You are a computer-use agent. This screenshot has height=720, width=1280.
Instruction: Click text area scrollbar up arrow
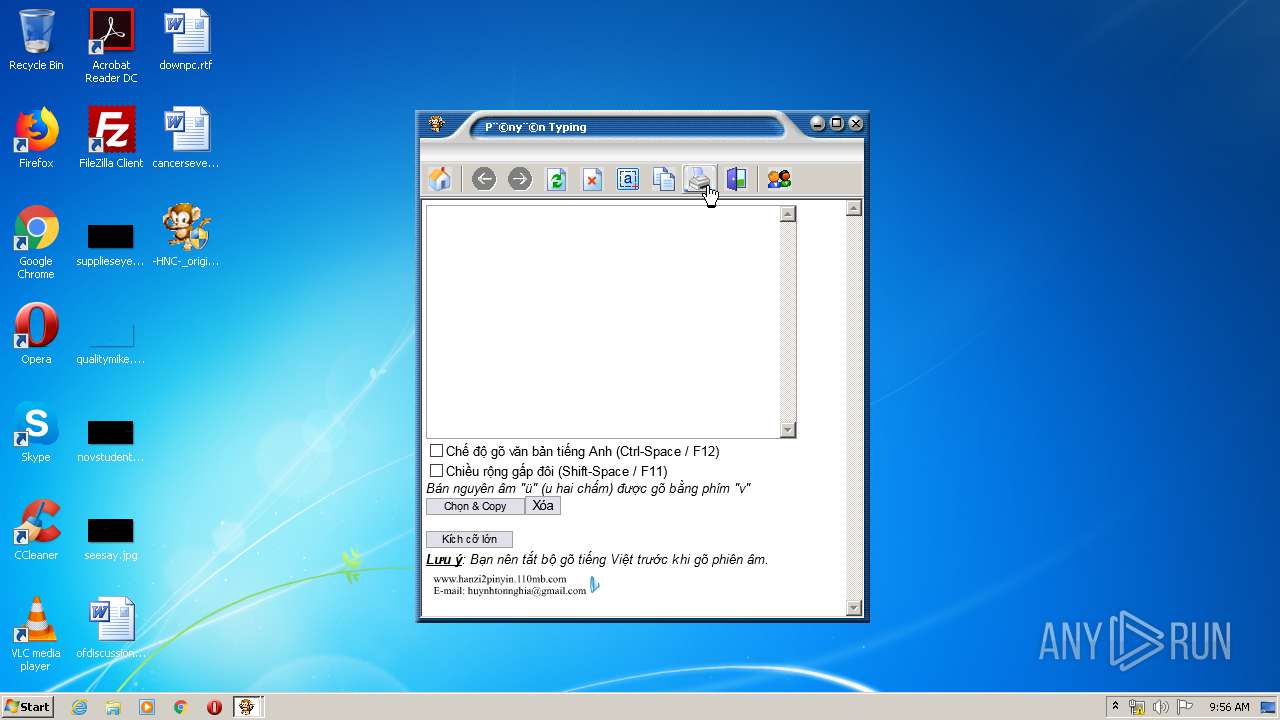(x=788, y=213)
